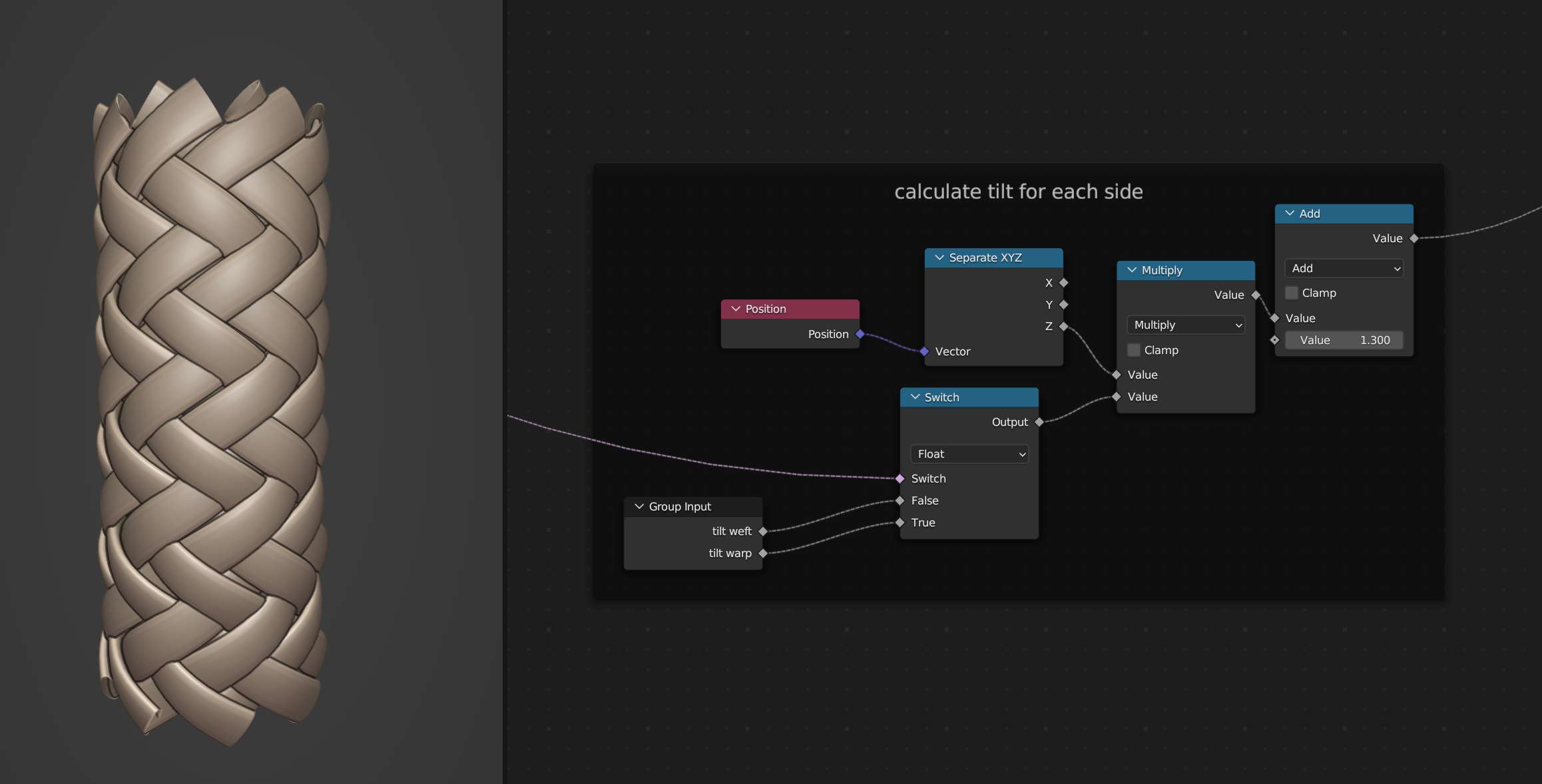Screen dimensions: 1542x784
Task: Click the 'tilt weft' label
Action: click(x=732, y=531)
